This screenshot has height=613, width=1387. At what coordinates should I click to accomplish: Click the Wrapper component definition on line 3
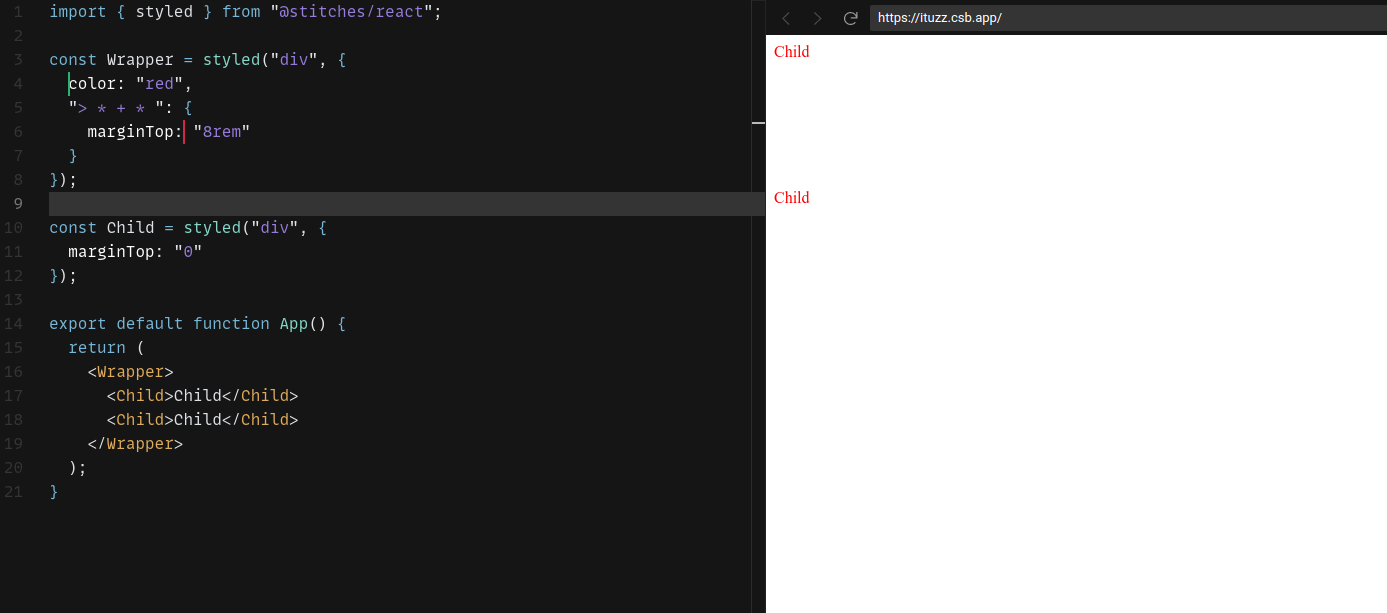139,59
